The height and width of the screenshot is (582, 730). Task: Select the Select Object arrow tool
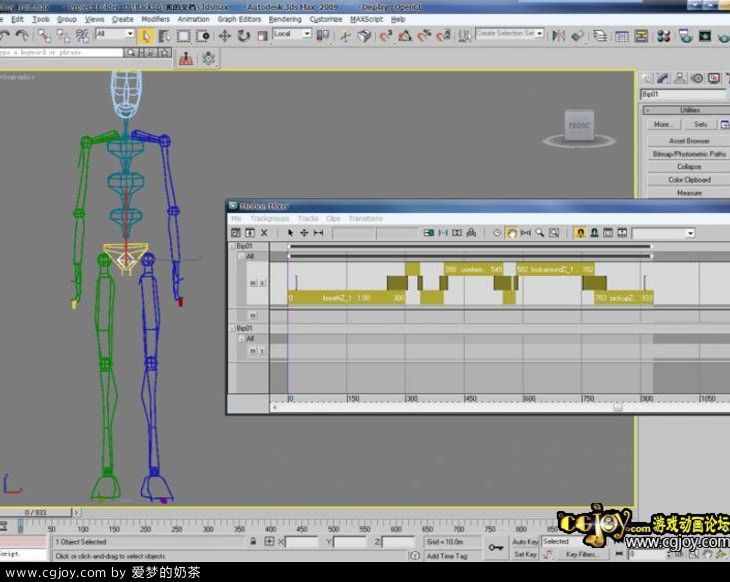point(146,35)
